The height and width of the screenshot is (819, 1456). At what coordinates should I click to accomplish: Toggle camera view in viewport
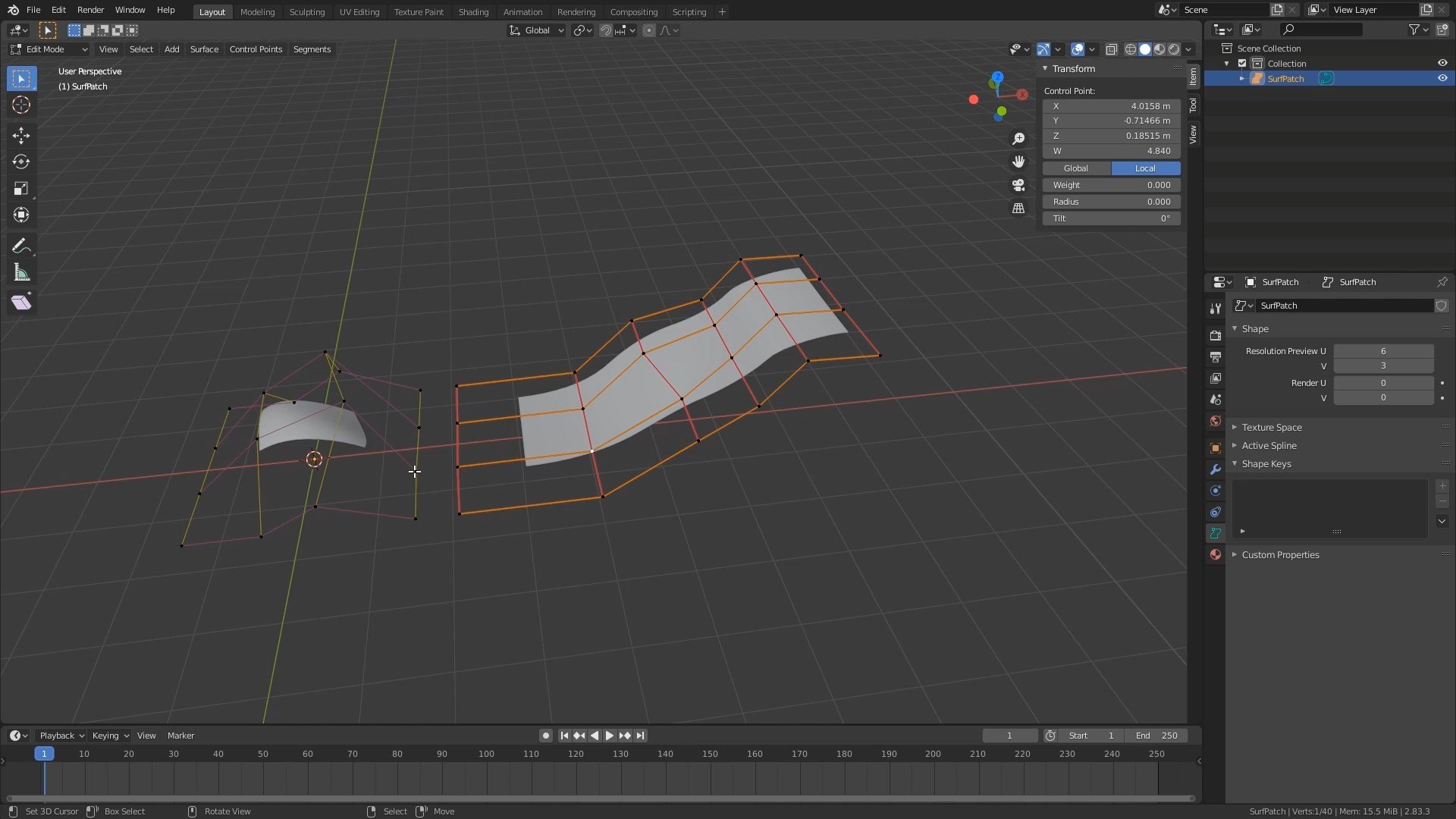[x=1018, y=185]
